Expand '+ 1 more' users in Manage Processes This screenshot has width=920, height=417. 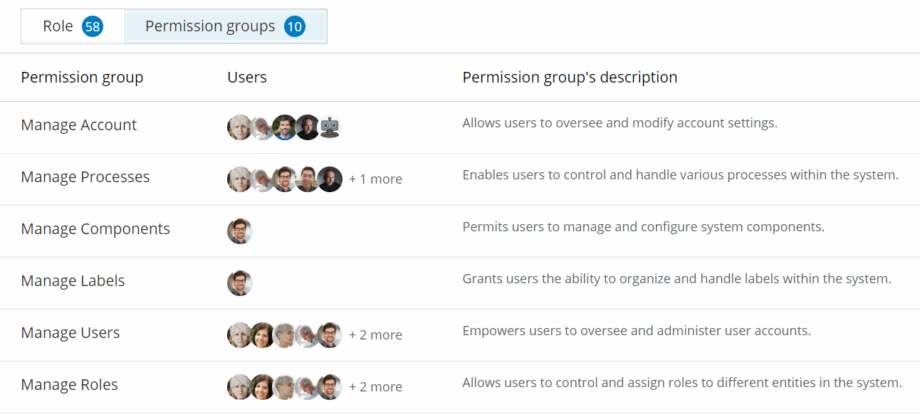point(375,180)
